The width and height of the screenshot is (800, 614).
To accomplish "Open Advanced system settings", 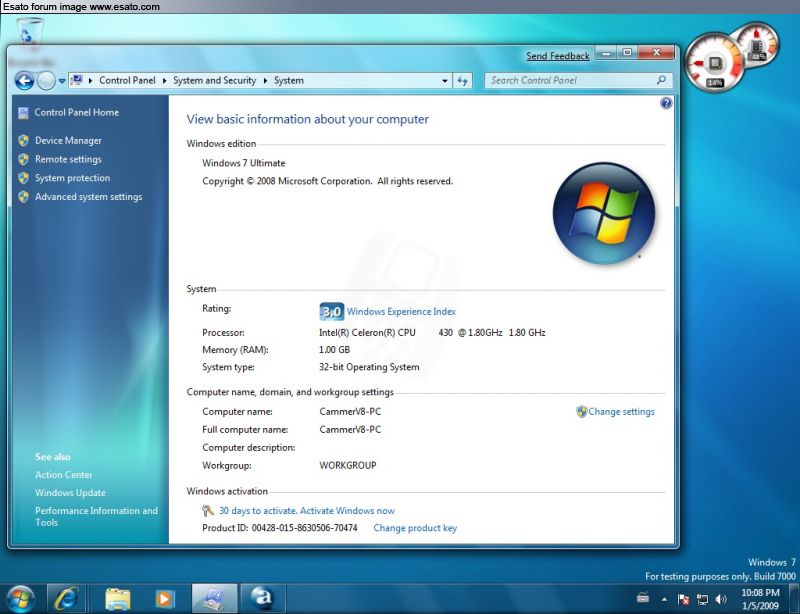I will click(88, 197).
